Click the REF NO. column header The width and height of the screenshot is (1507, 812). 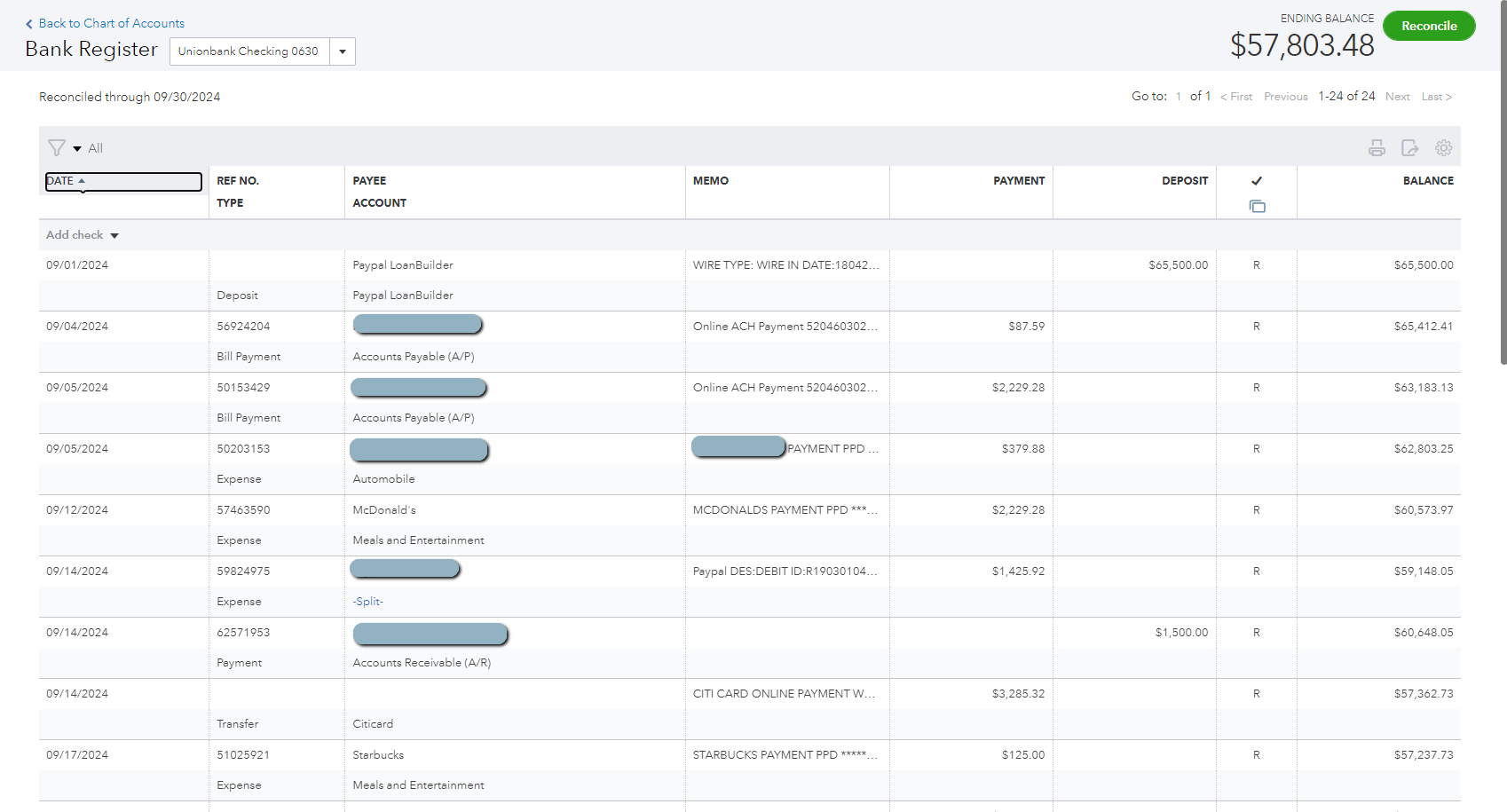tap(238, 181)
